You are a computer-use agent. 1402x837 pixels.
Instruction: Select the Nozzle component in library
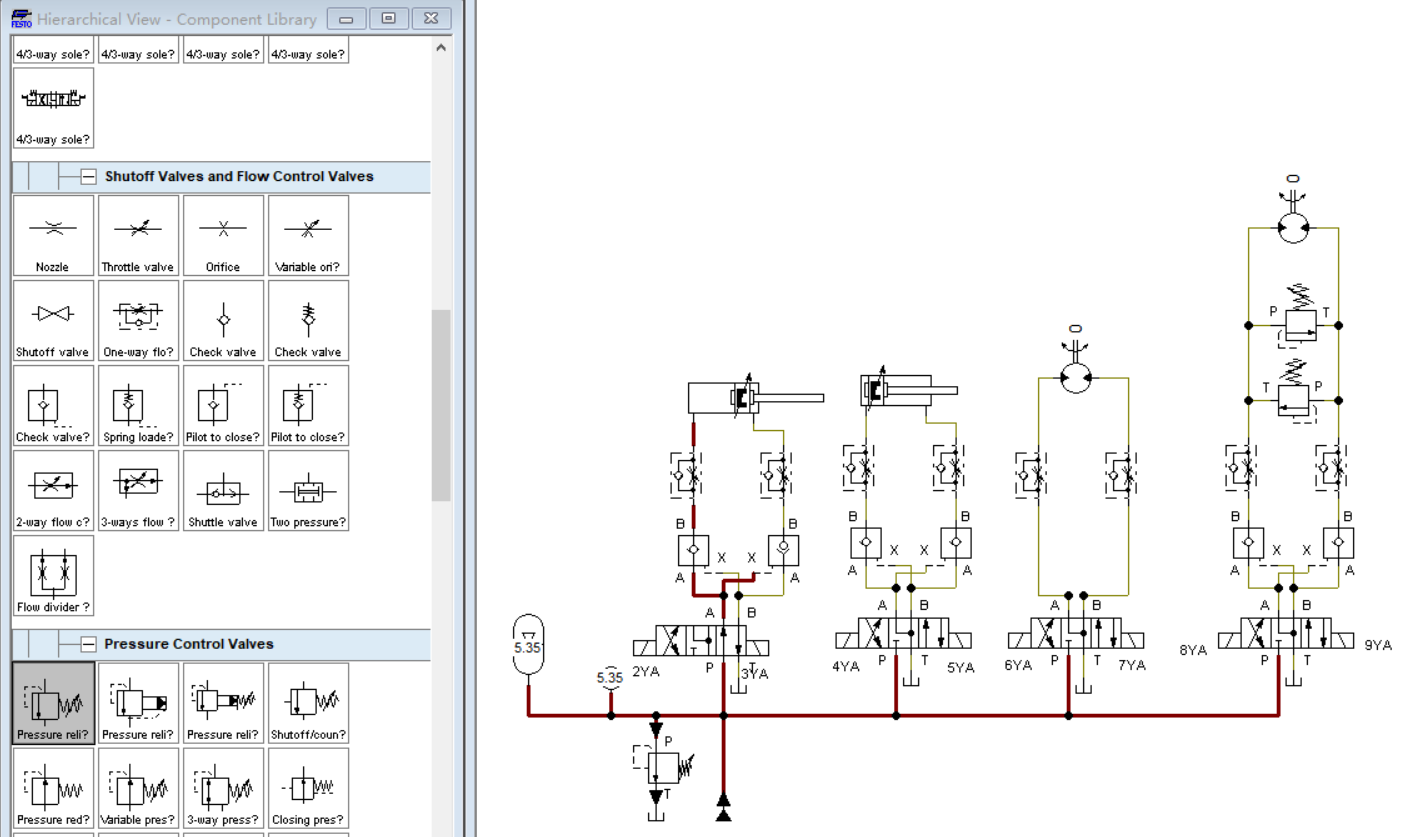[x=53, y=236]
